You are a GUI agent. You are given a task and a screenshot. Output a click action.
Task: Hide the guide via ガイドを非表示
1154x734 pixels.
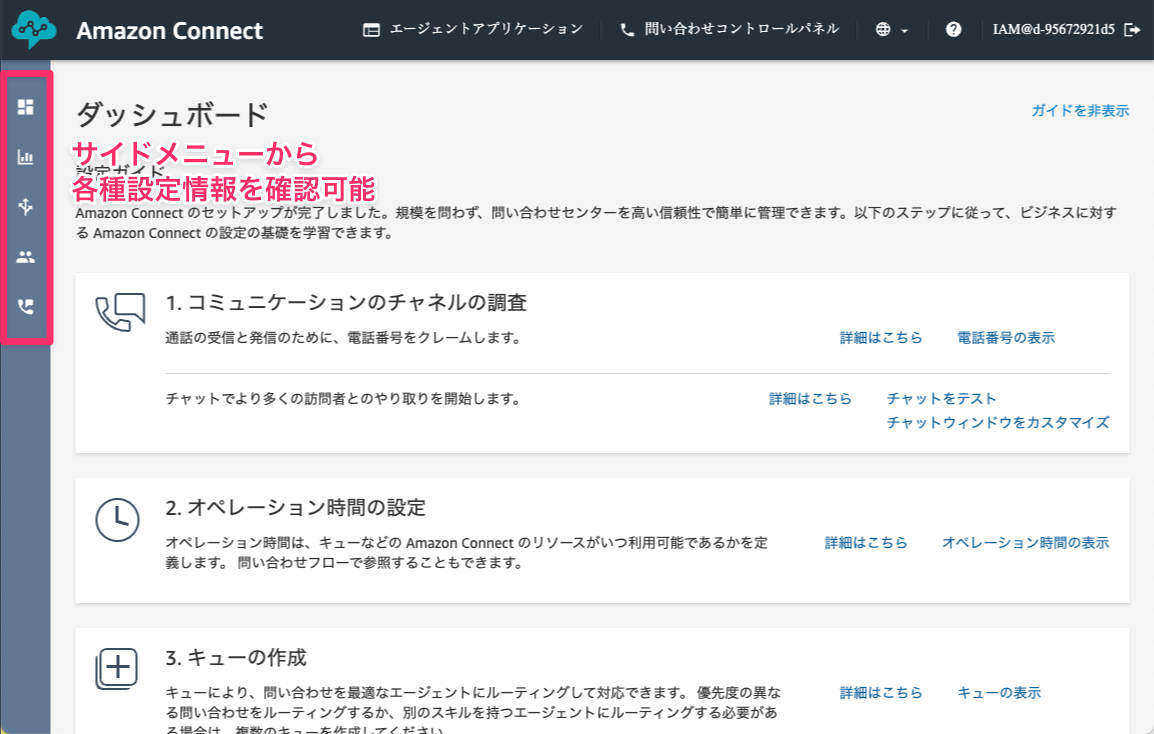[1080, 111]
